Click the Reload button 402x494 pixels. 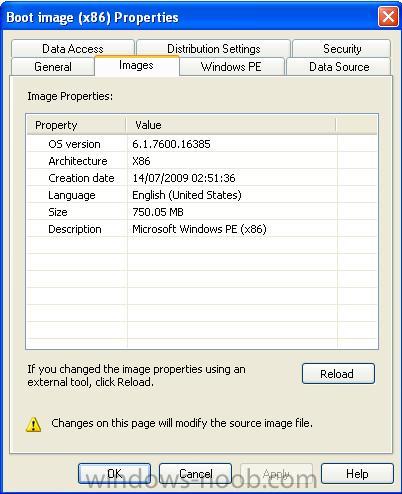pos(338,374)
